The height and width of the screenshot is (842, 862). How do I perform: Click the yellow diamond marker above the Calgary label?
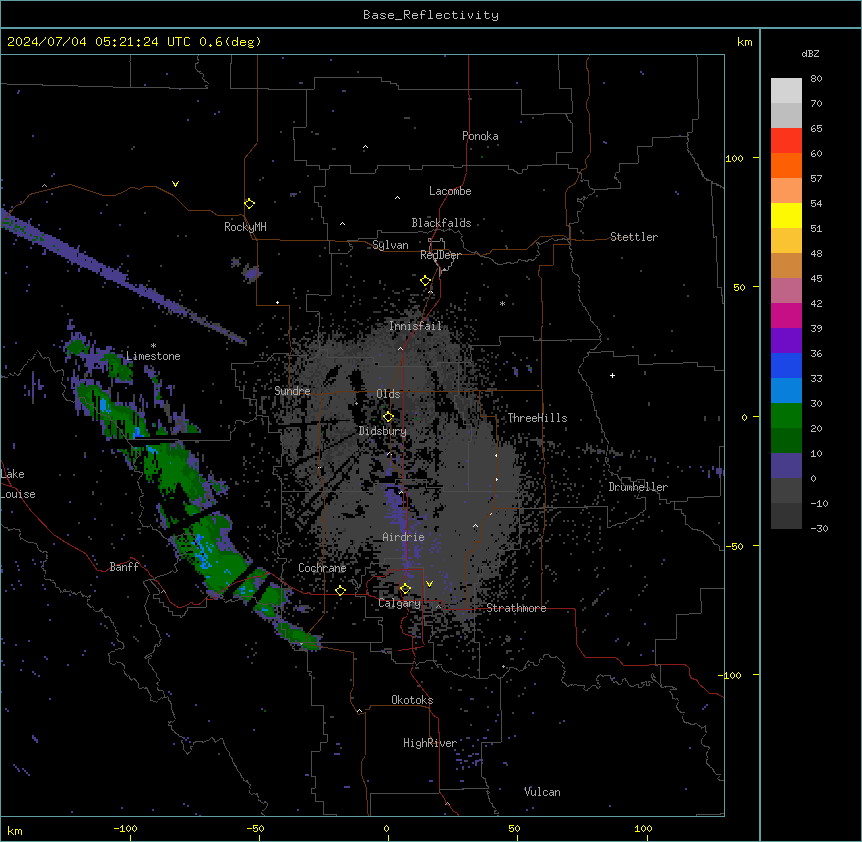405,589
